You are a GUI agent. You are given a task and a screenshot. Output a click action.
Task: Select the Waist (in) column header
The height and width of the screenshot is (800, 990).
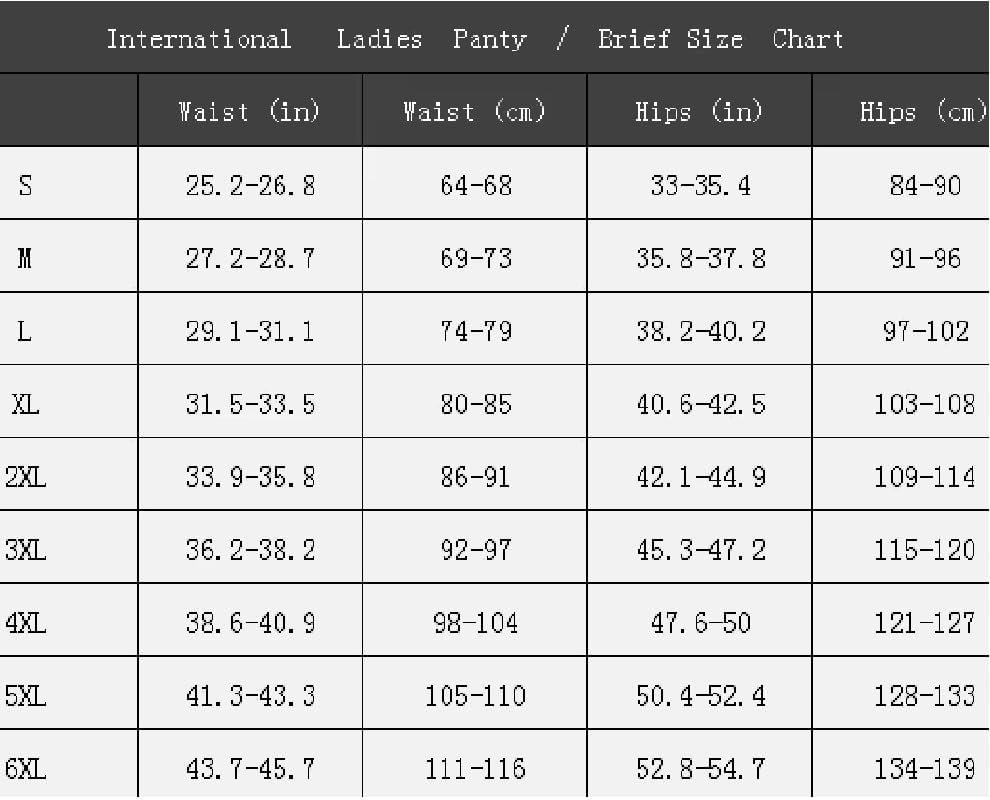tap(249, 111)
